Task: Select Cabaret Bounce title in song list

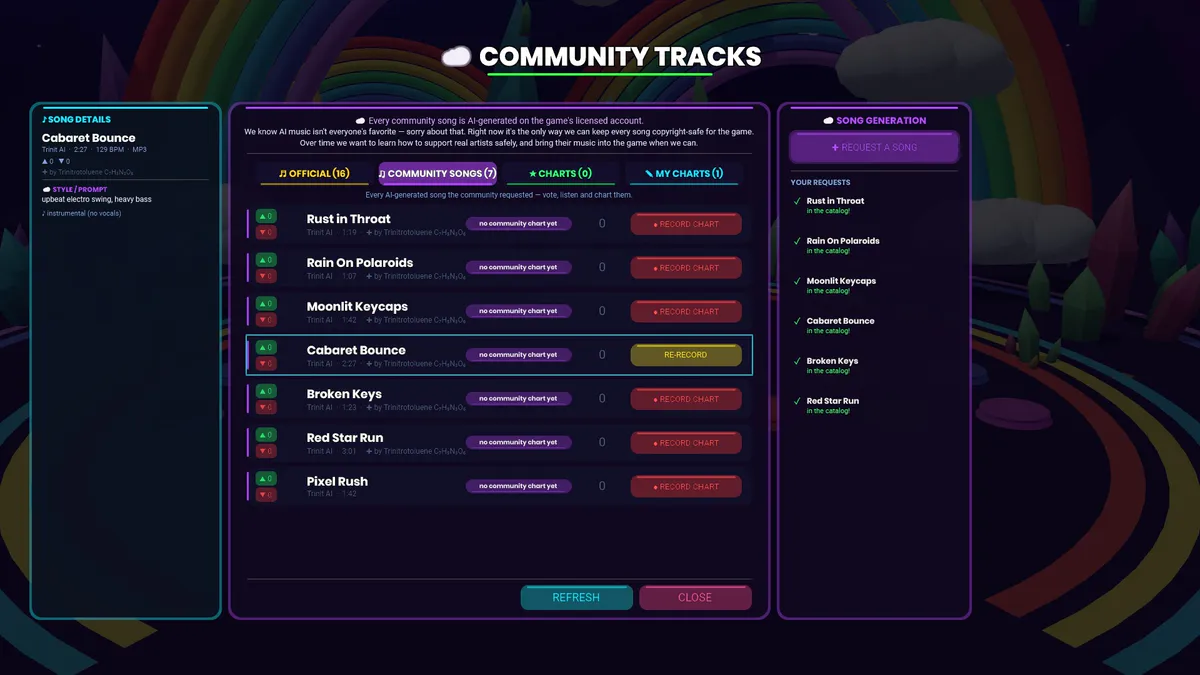Action: click(x=356, y=350)
